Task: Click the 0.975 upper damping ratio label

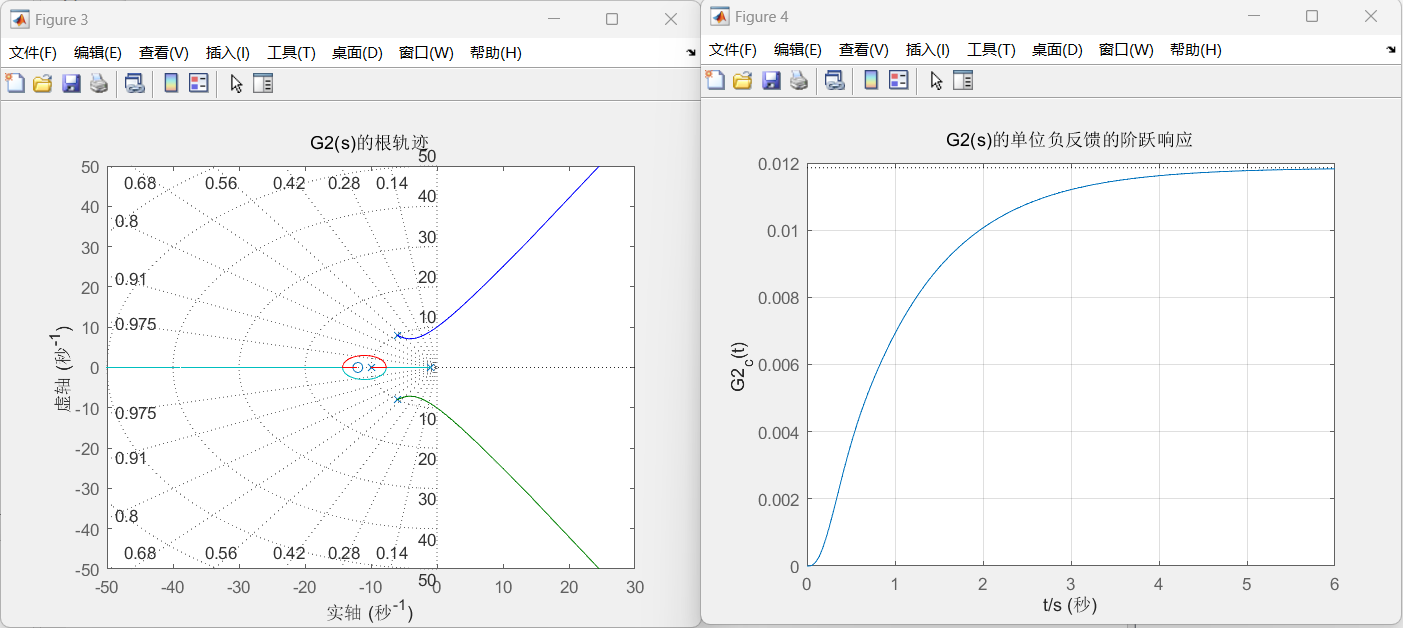Action: (135, 324)
